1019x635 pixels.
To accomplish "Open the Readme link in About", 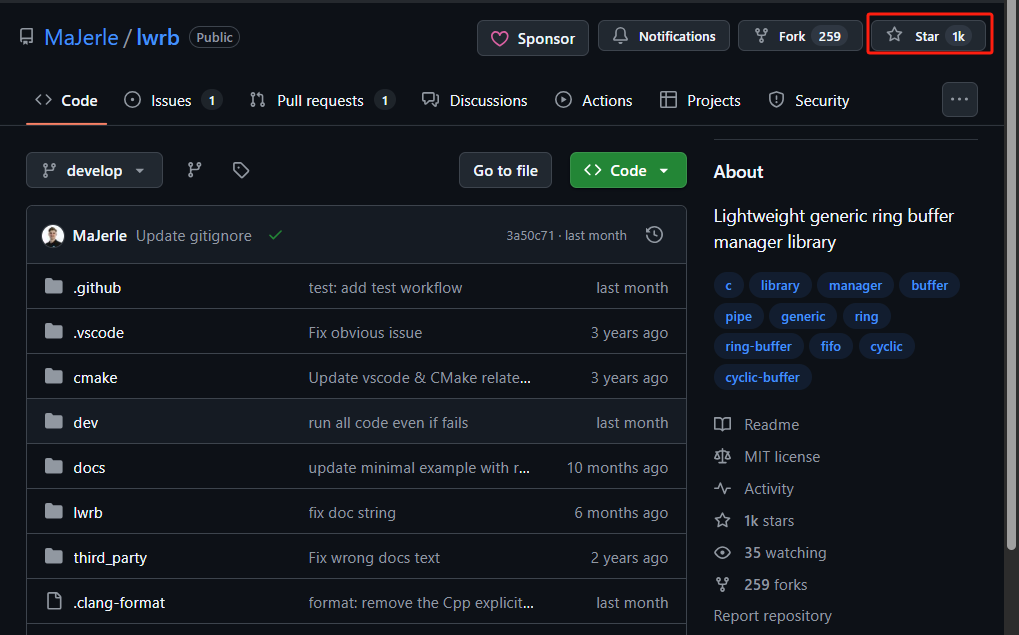I will point(757,424).
